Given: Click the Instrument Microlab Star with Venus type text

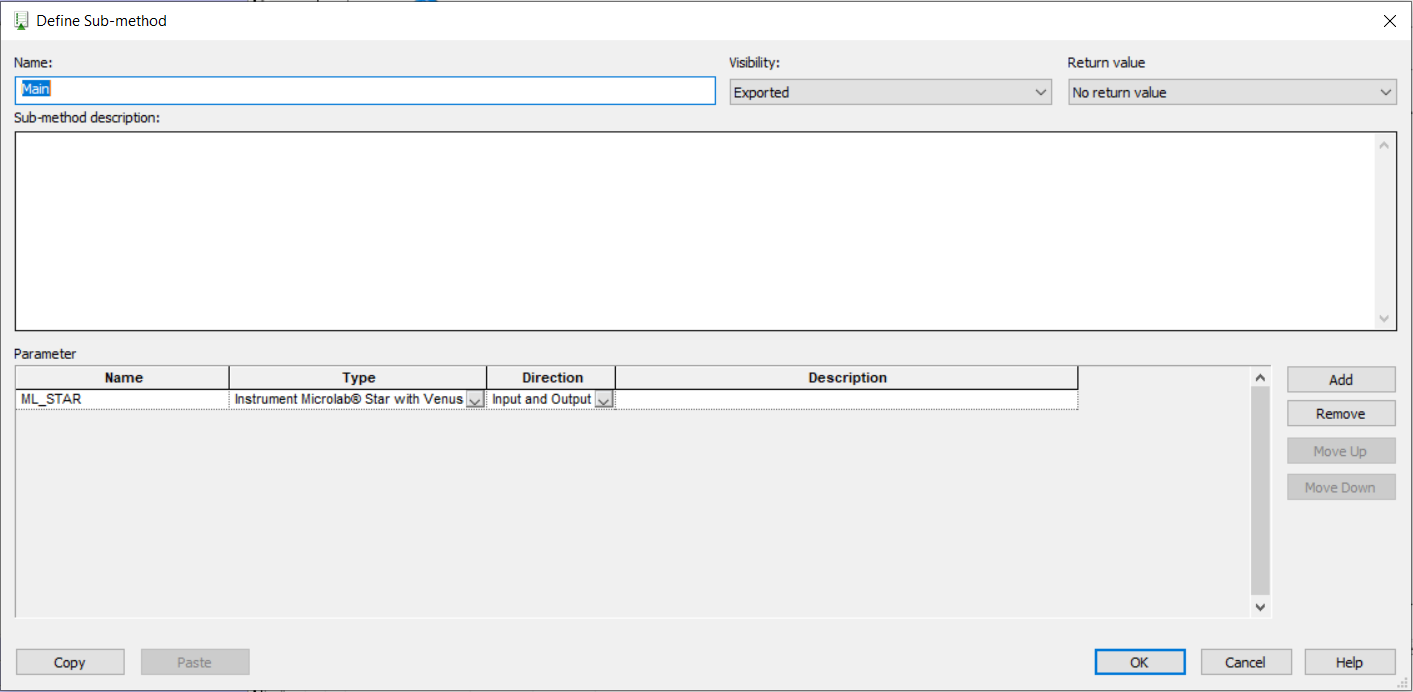Looking at the screenshot, I should point(348,399).
